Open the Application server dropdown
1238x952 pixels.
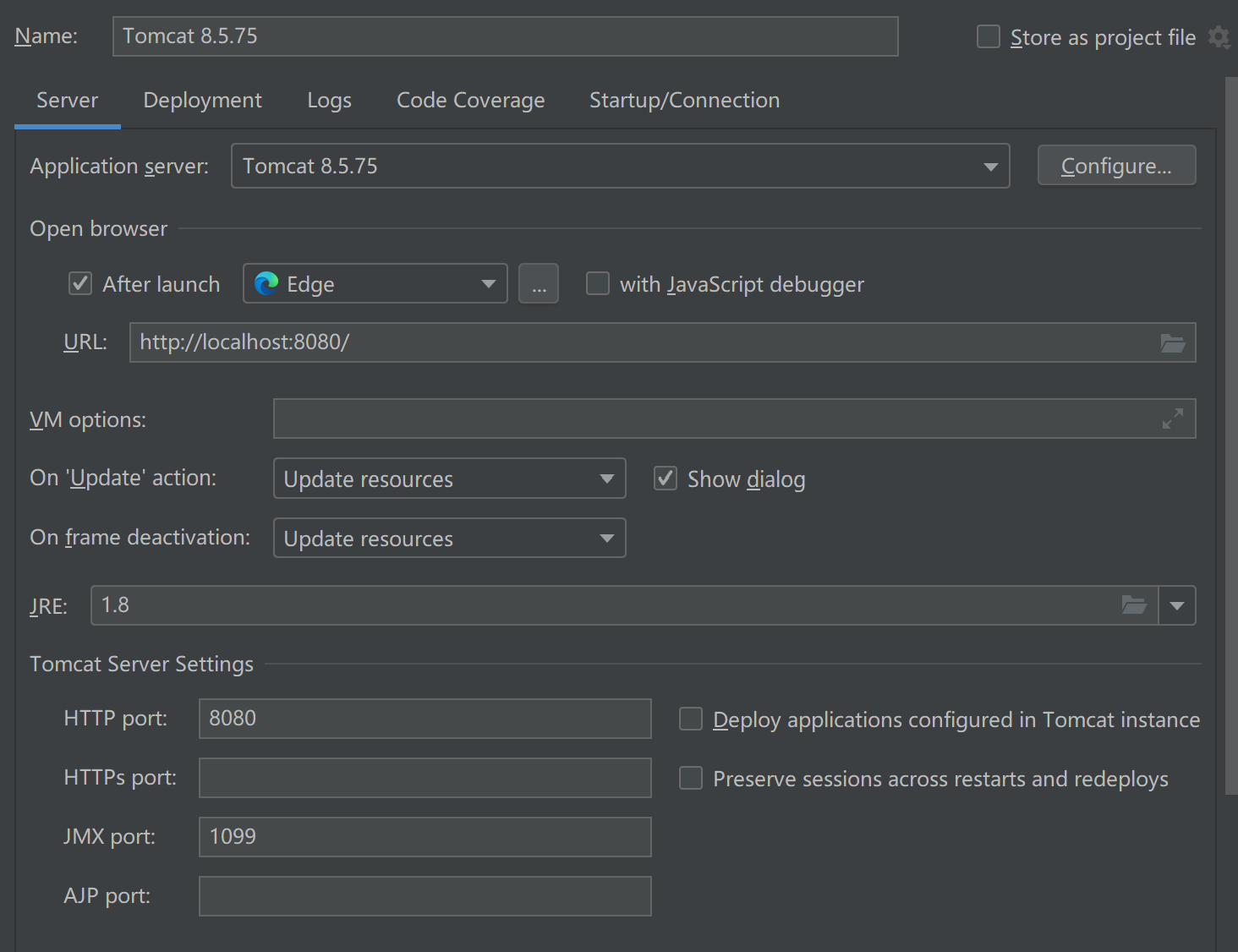click(621, 166)
